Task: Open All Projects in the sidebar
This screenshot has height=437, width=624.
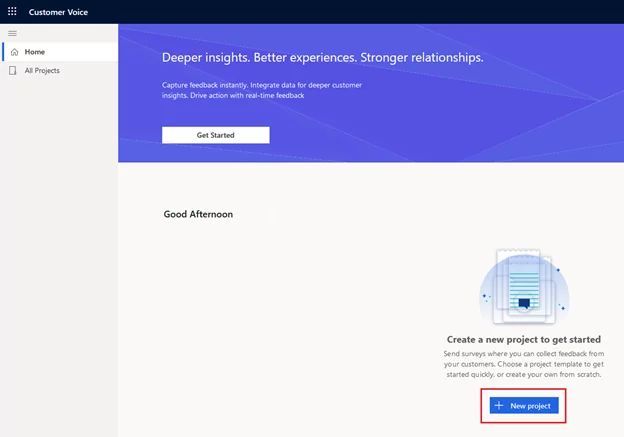Action: coord(60,70)
